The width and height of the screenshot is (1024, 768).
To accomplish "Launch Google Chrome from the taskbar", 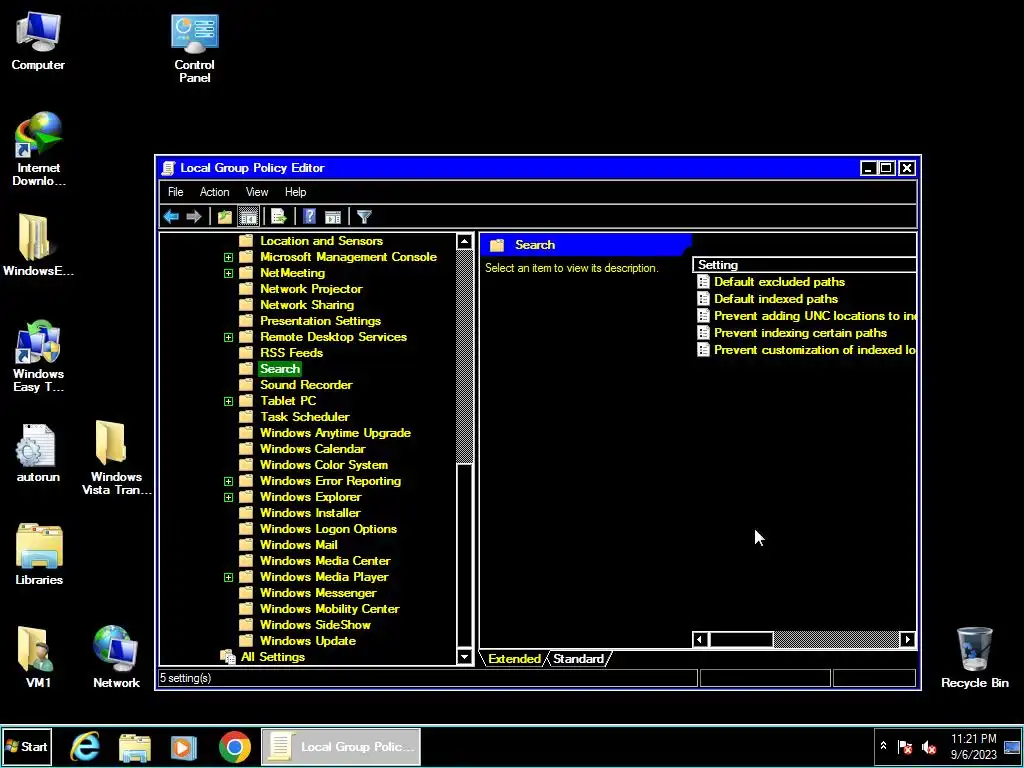I will pos(234,746).
